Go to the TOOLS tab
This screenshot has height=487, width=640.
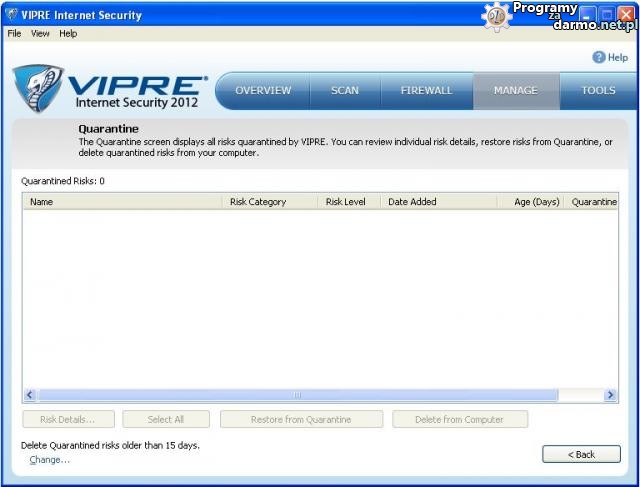click(598, 90)
